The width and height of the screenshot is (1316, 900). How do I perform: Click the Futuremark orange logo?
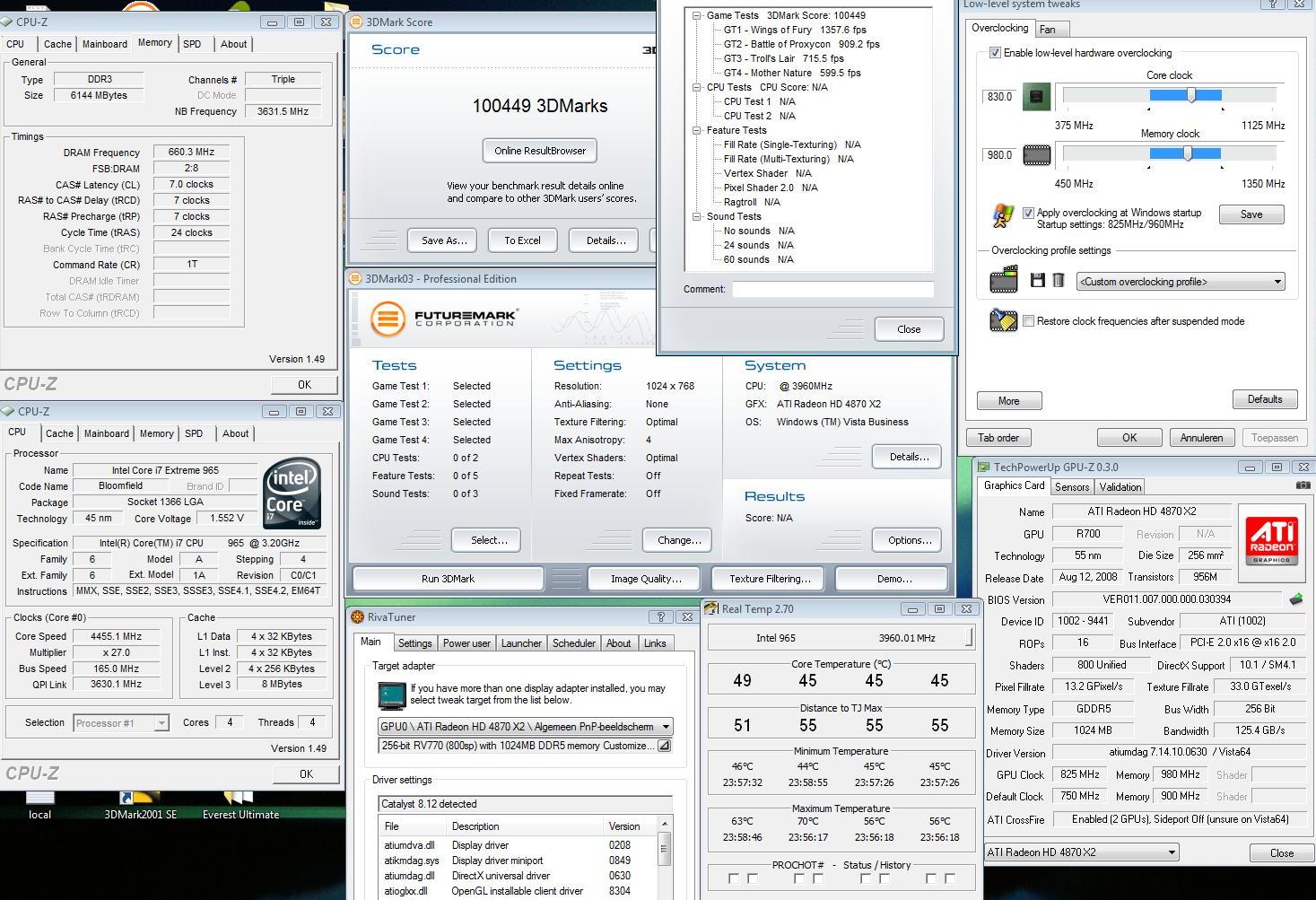click(x=388, y=318)
